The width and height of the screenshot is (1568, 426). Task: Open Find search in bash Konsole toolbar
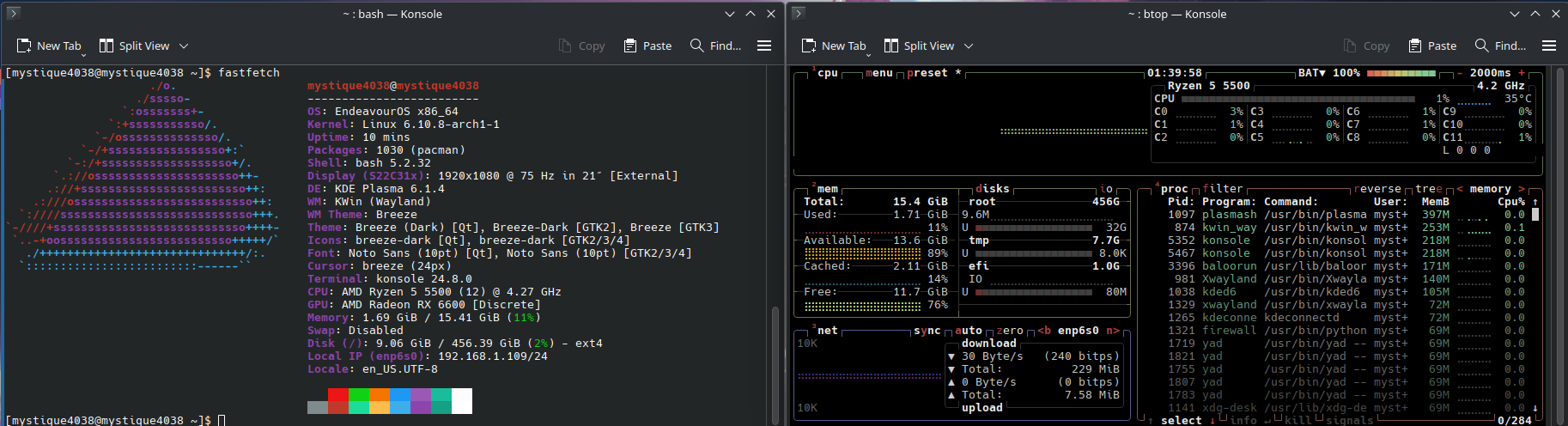point(715,46)
